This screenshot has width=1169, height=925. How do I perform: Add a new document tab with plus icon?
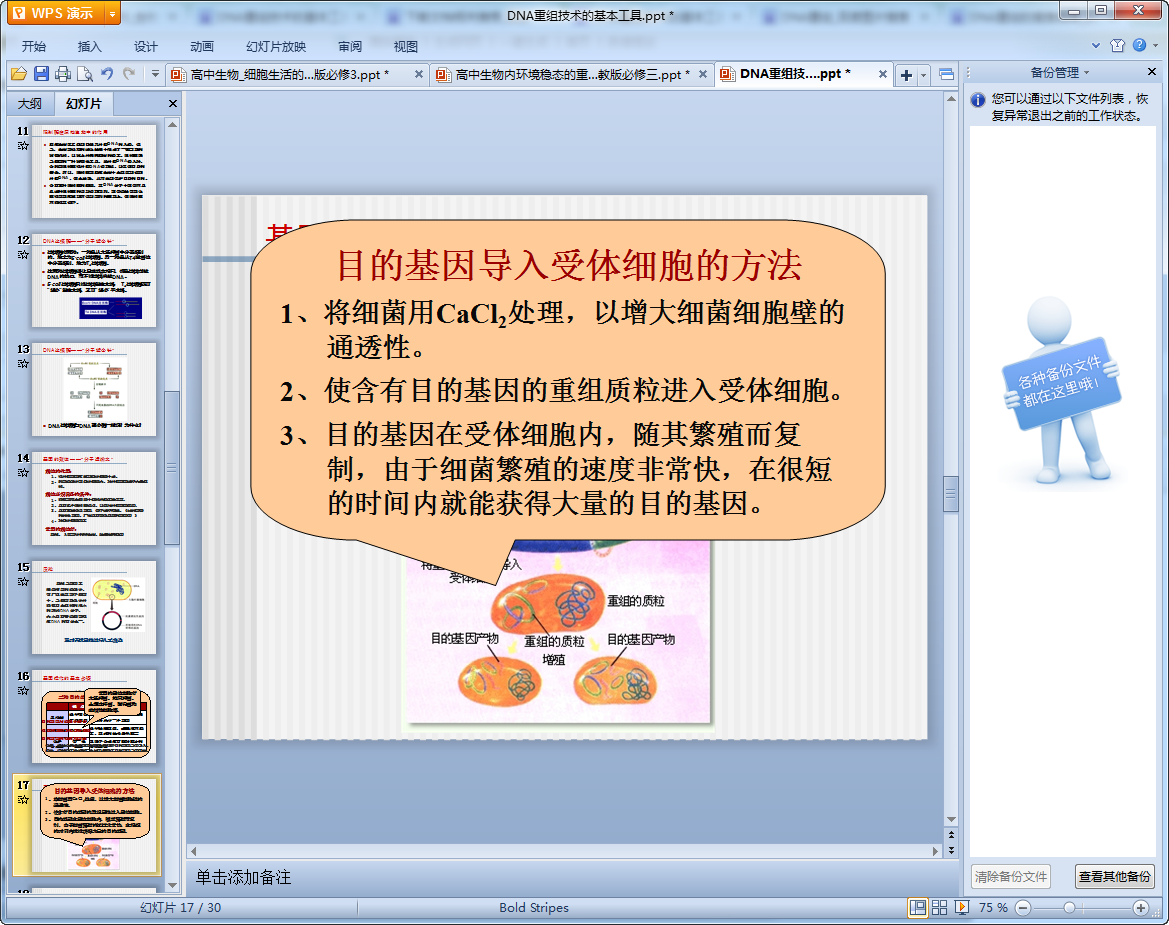tap(907, 75)
